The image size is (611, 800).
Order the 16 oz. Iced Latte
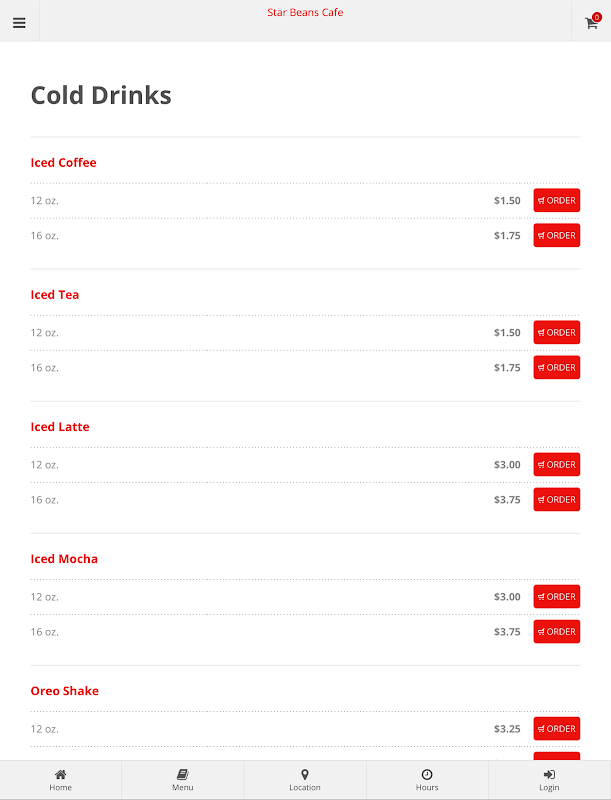[x=556, y=499]
